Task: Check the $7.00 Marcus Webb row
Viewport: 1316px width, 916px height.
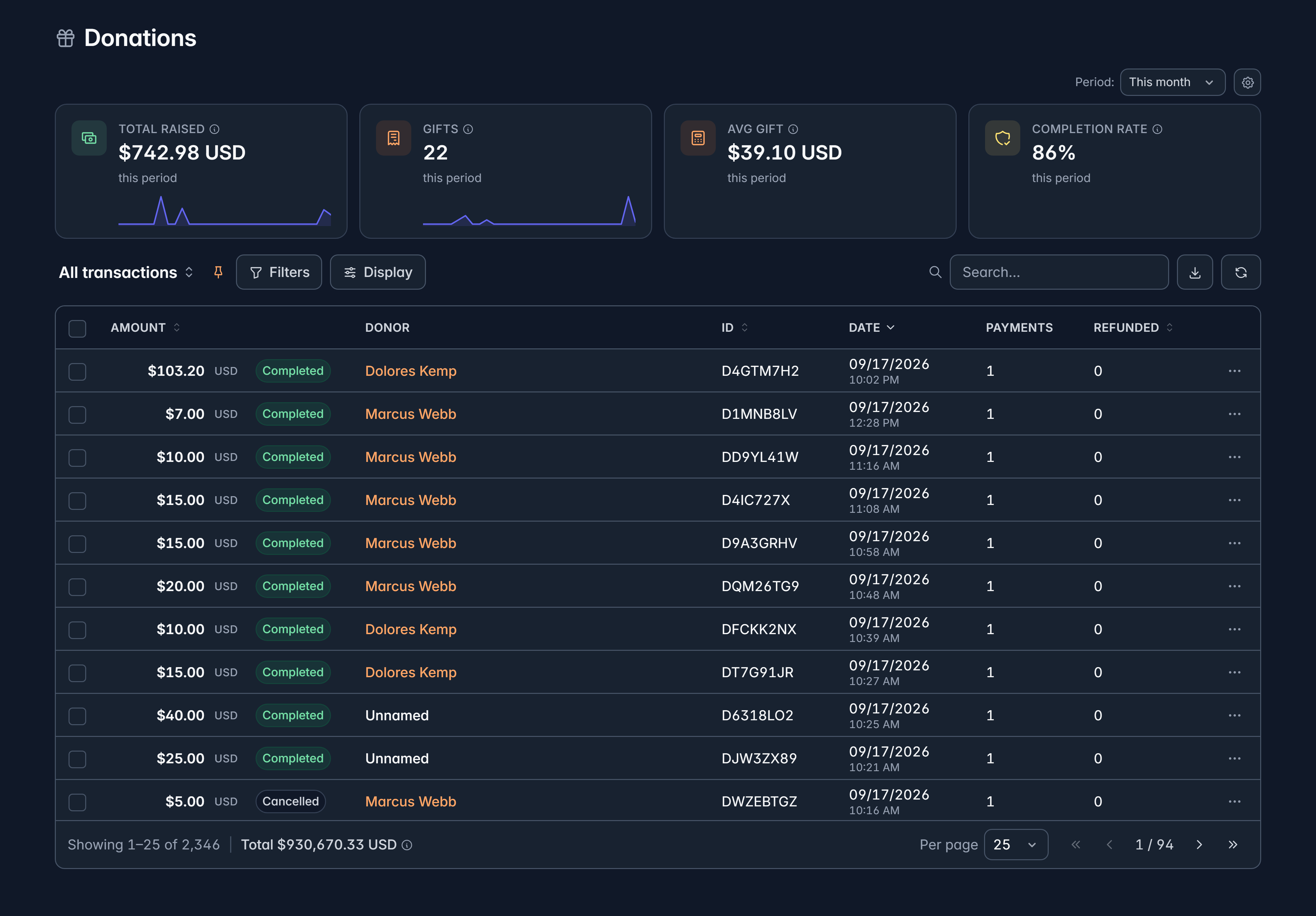Action: coord(77,415)
